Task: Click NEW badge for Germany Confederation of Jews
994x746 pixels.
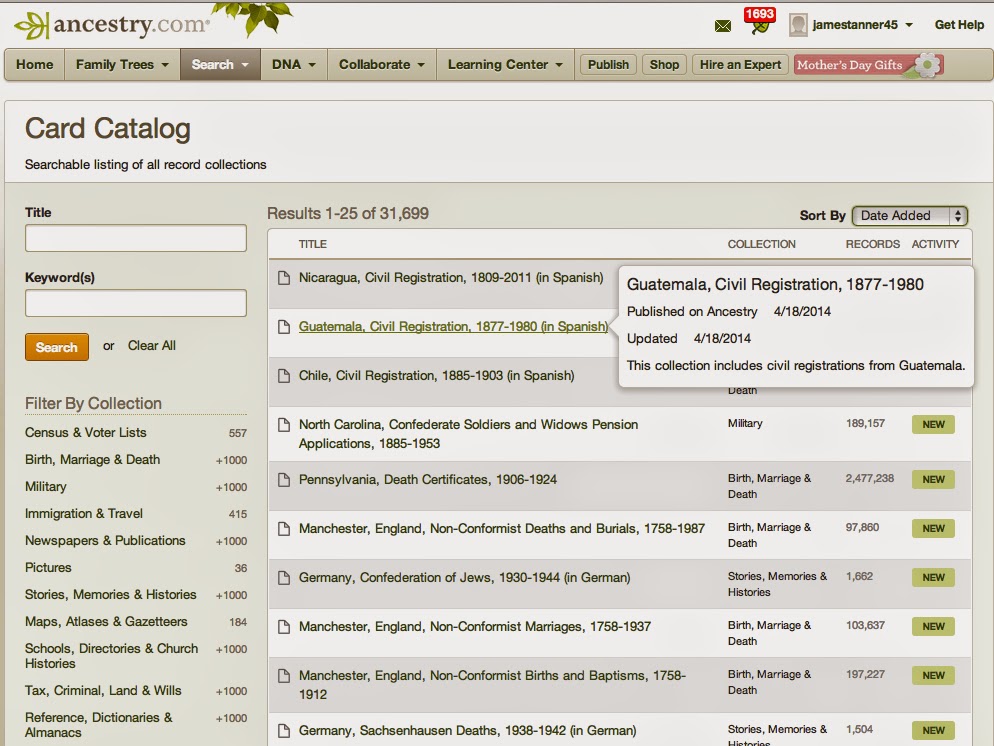Action: pyautogui.click(x=933, y=577)
